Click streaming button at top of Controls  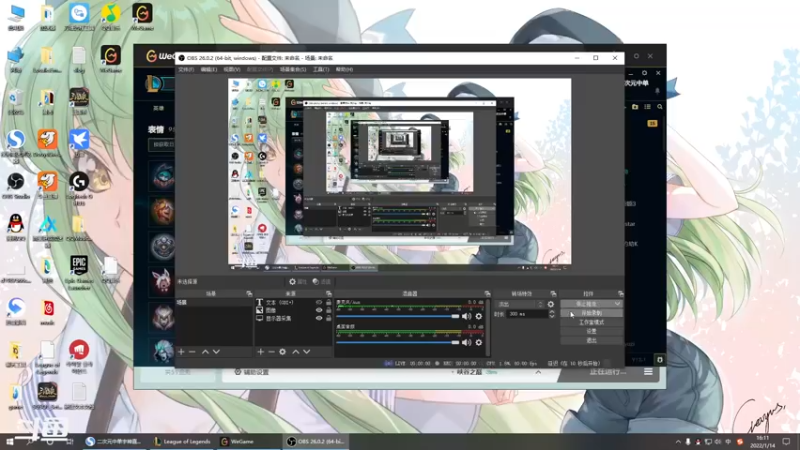(586, 304)
